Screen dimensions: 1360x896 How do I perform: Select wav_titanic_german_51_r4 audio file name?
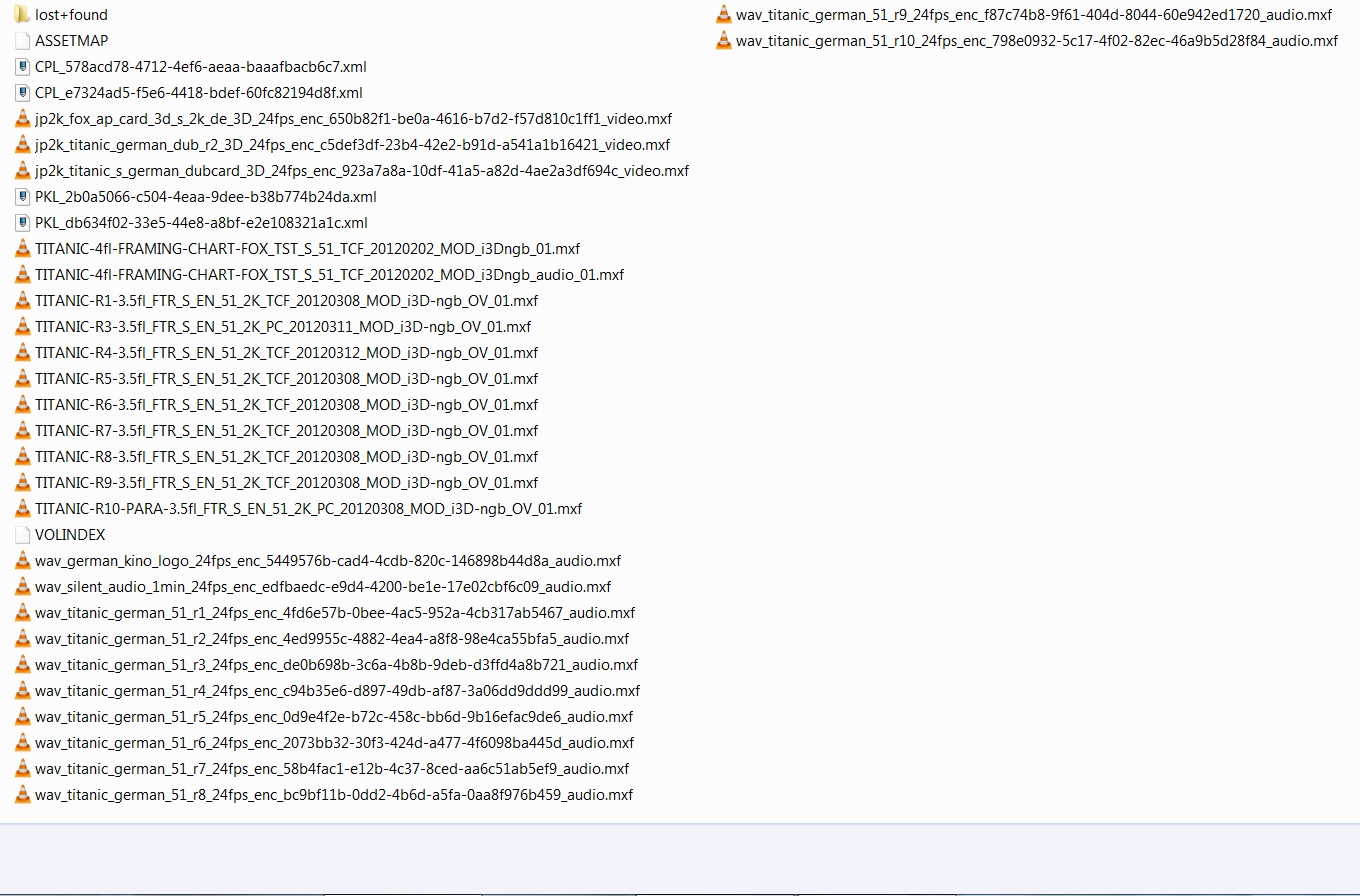pyautogui.click(x=337, y=691)
